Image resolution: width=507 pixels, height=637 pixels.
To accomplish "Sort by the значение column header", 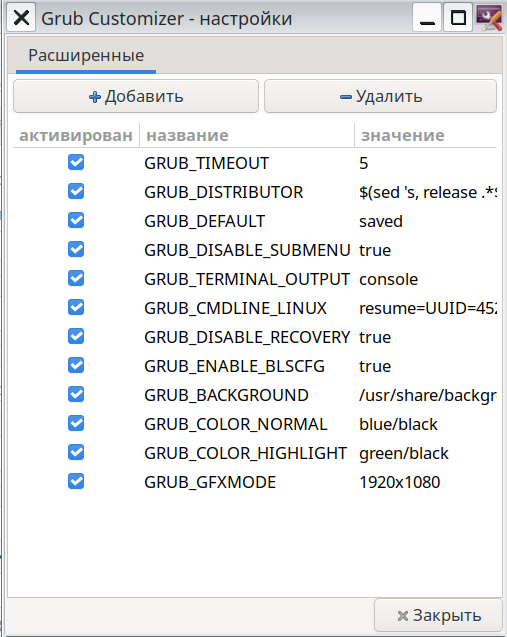I will [426, 135].
